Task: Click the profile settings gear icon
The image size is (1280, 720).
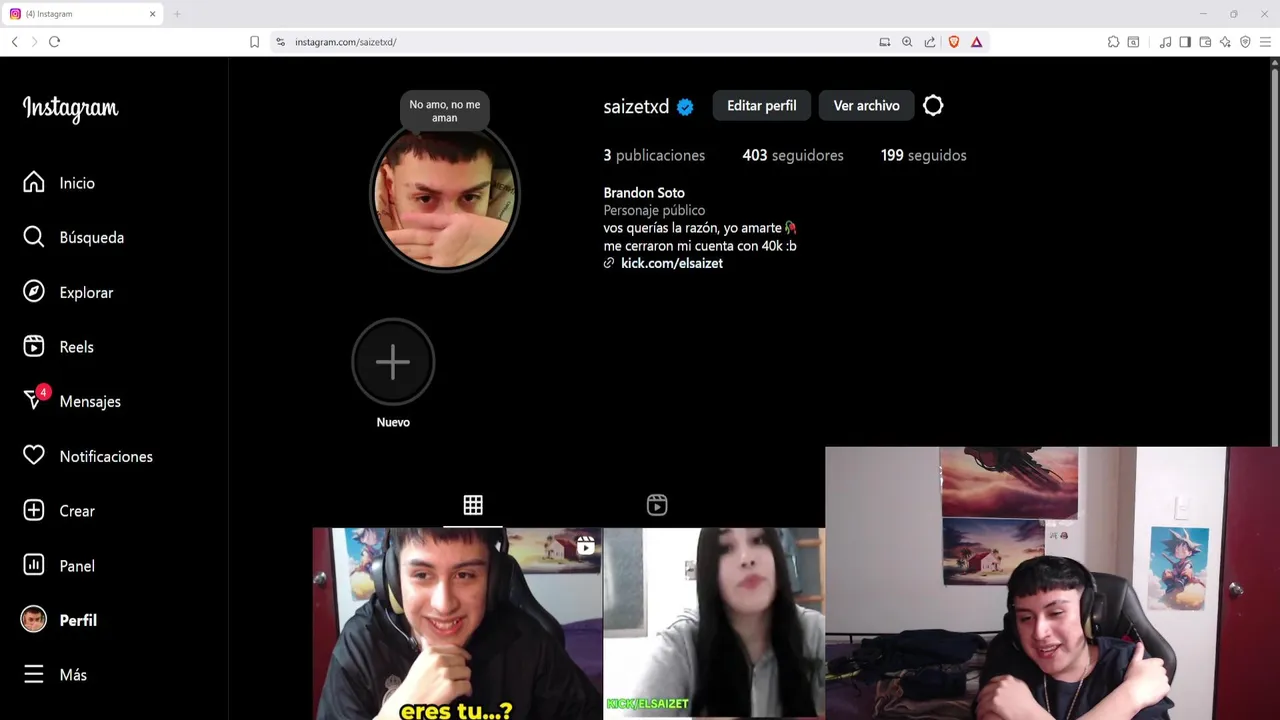Action: pos(933,105)
